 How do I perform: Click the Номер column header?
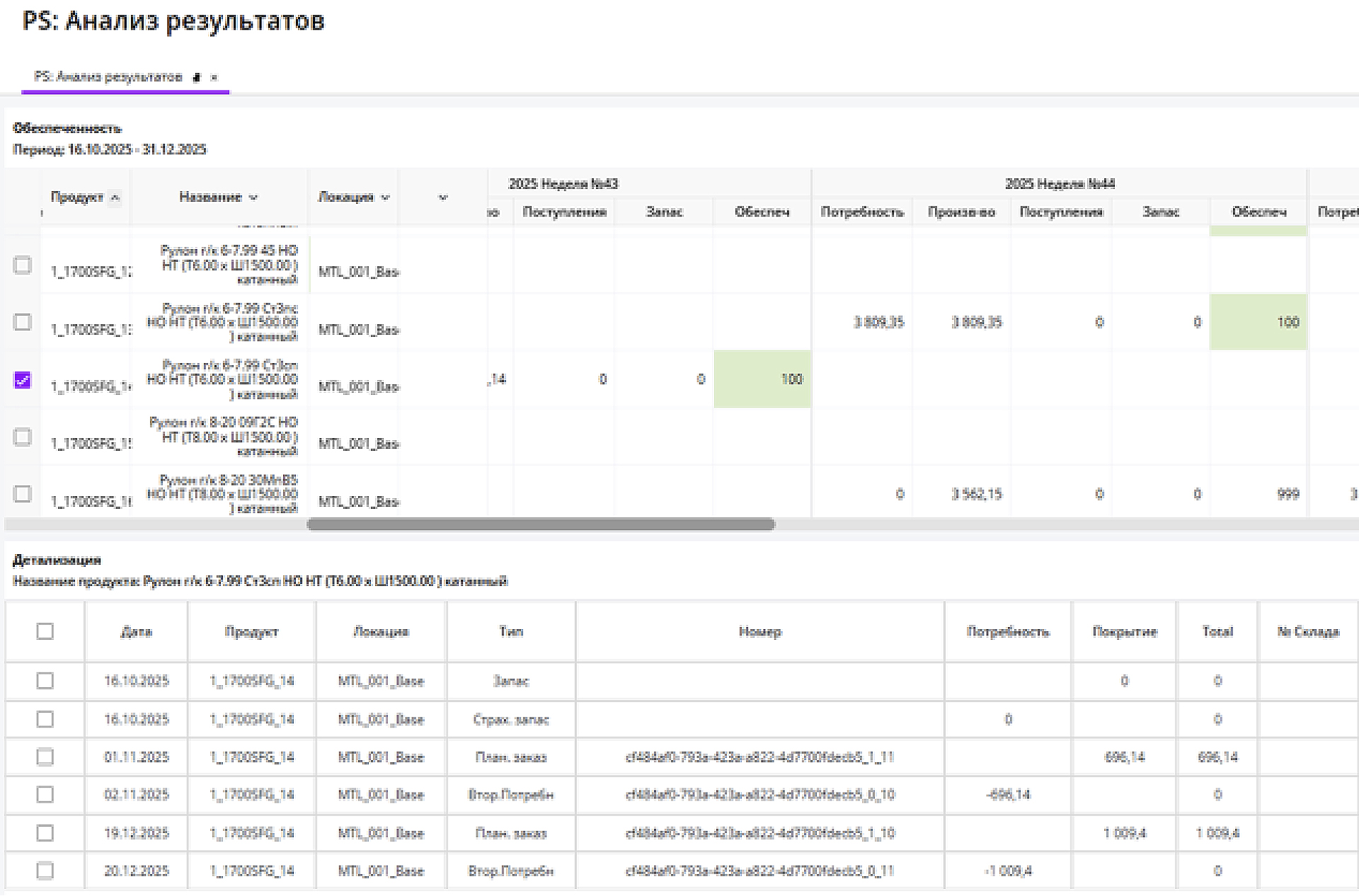[x=759, y=631]
